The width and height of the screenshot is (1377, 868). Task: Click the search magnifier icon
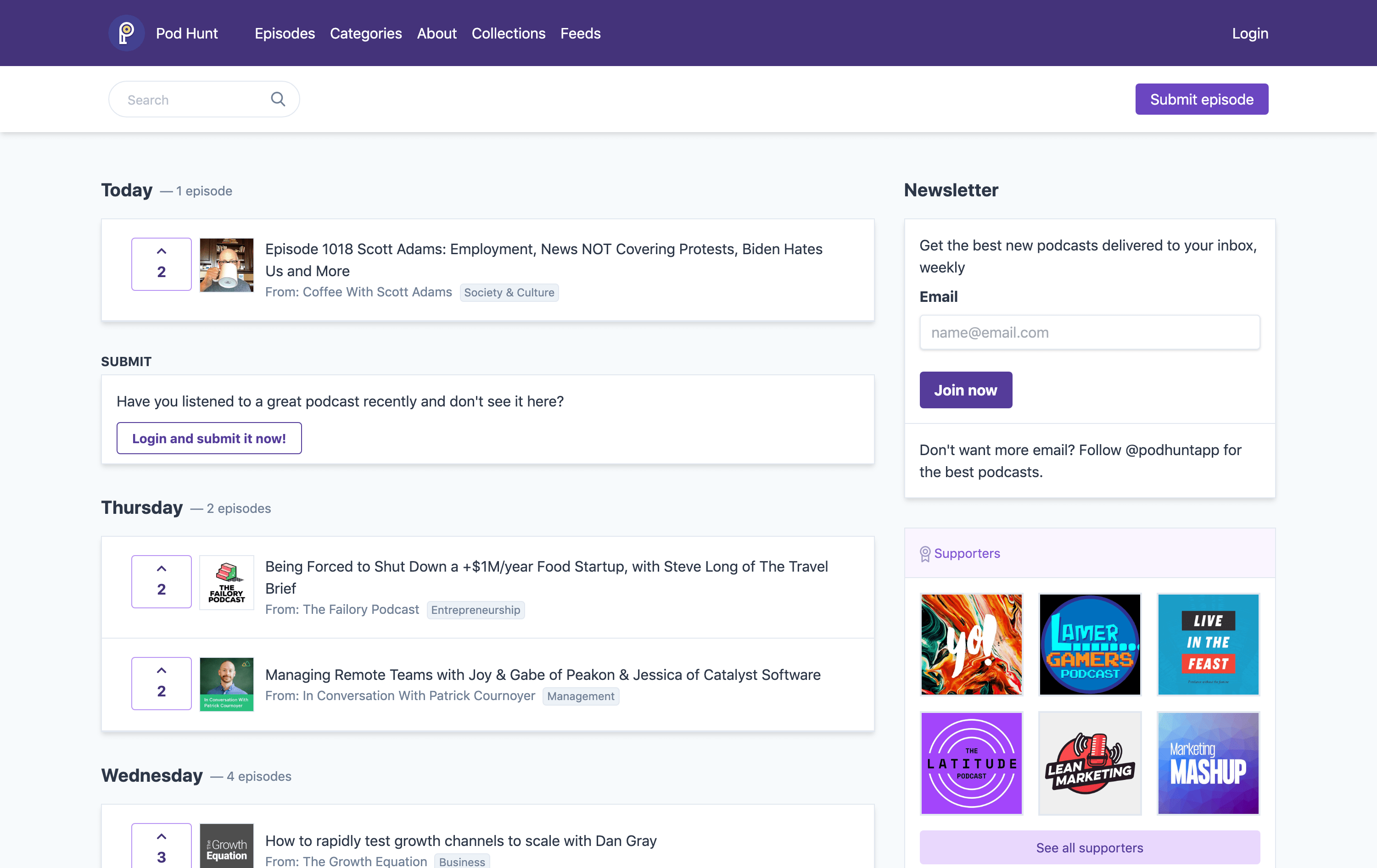point(279,99)
